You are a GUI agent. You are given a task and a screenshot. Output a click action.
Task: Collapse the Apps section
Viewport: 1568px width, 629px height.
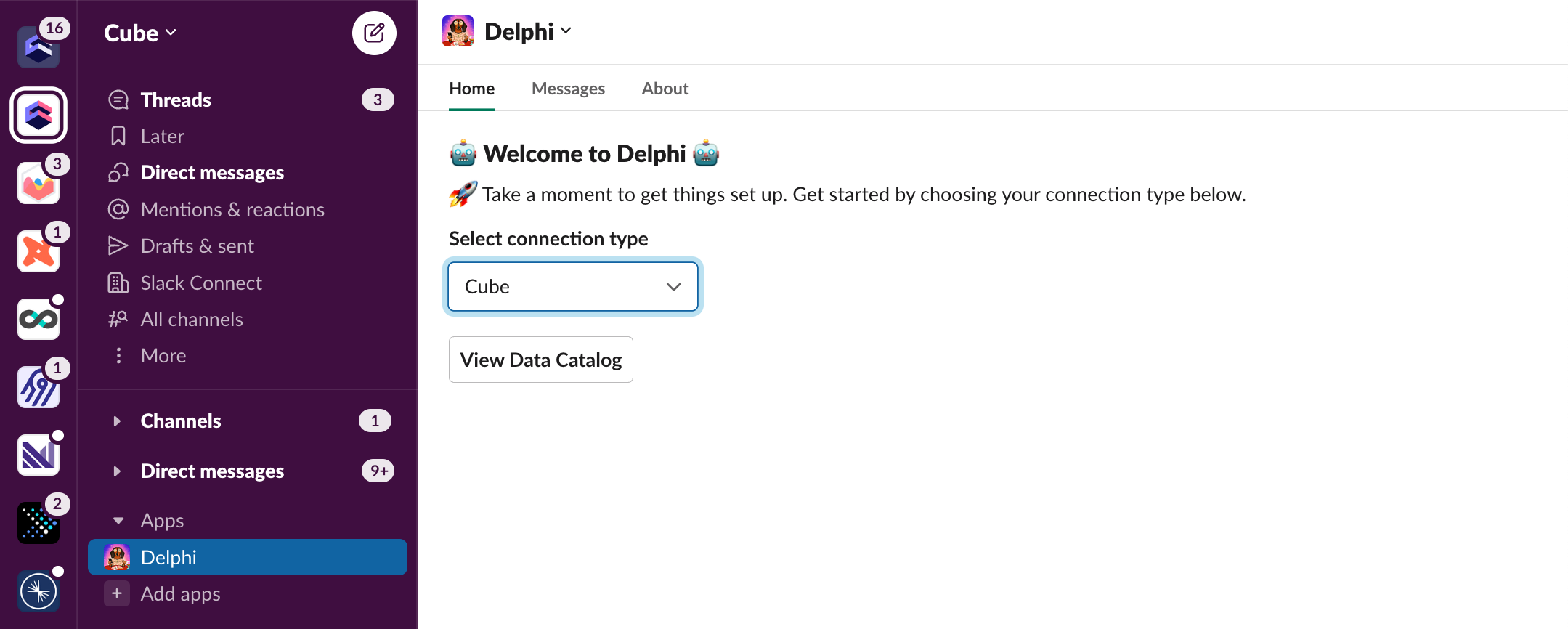pos(118,520)
